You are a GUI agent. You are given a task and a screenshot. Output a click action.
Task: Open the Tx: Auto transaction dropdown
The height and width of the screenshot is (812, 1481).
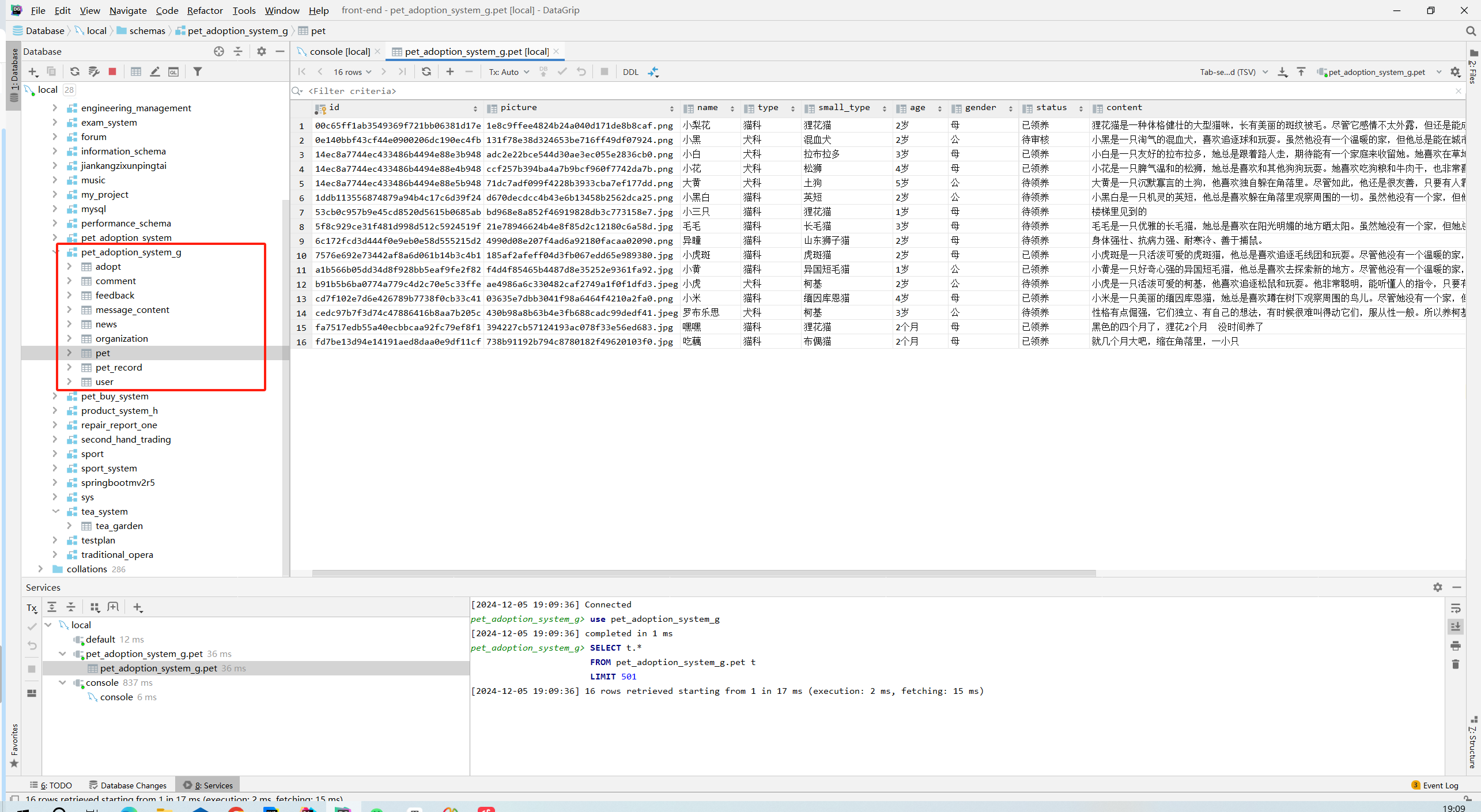509,72
